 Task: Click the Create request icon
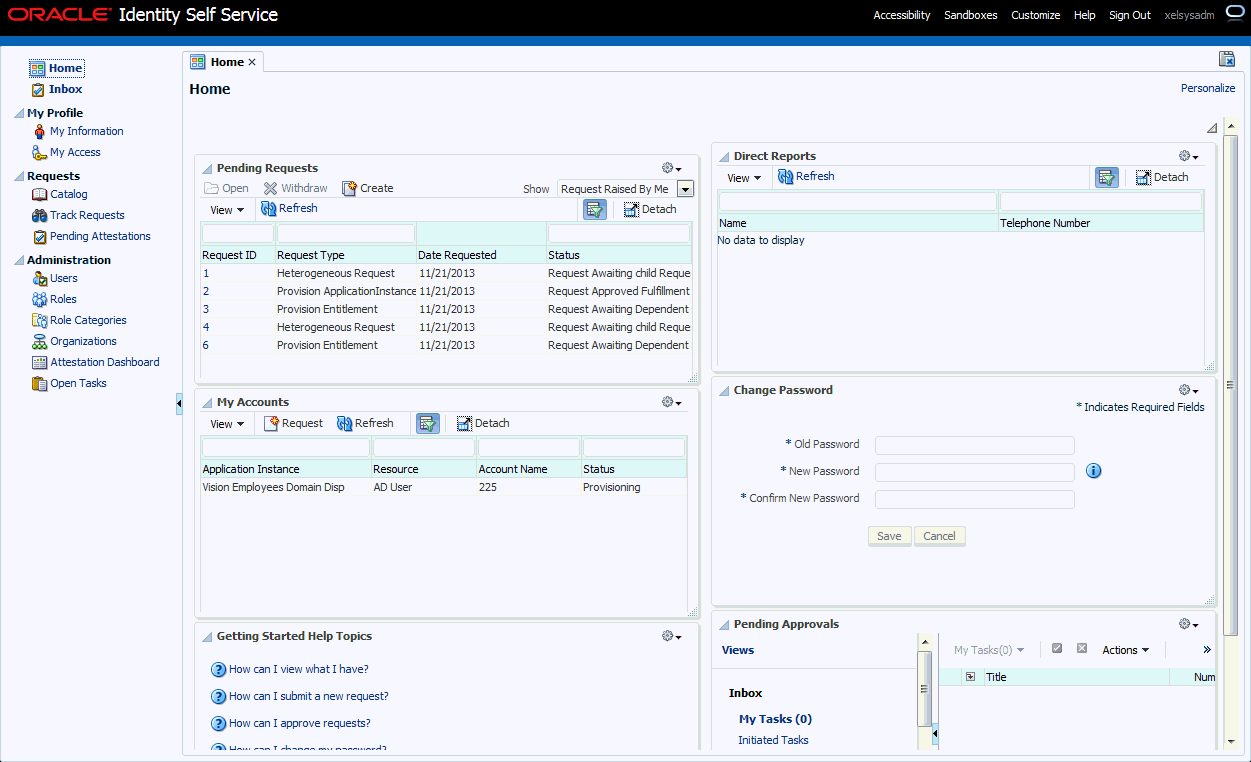coord(349,188)
